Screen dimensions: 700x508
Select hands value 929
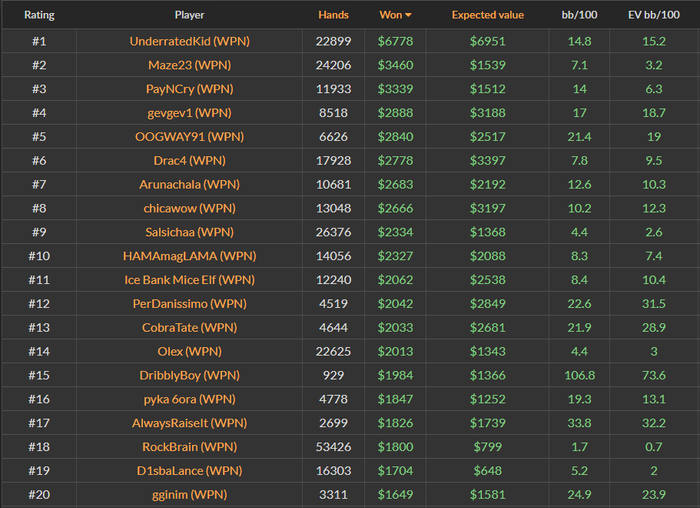333,375
